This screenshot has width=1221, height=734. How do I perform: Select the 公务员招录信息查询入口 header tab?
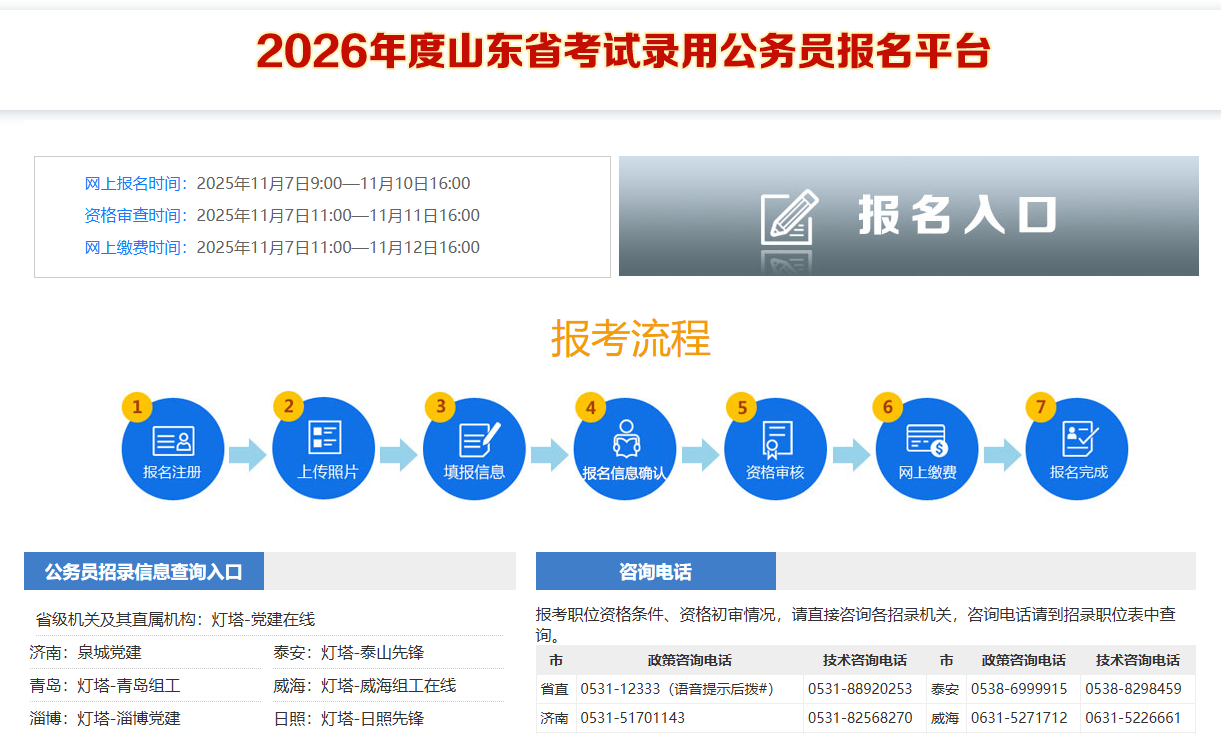[144, 572]
